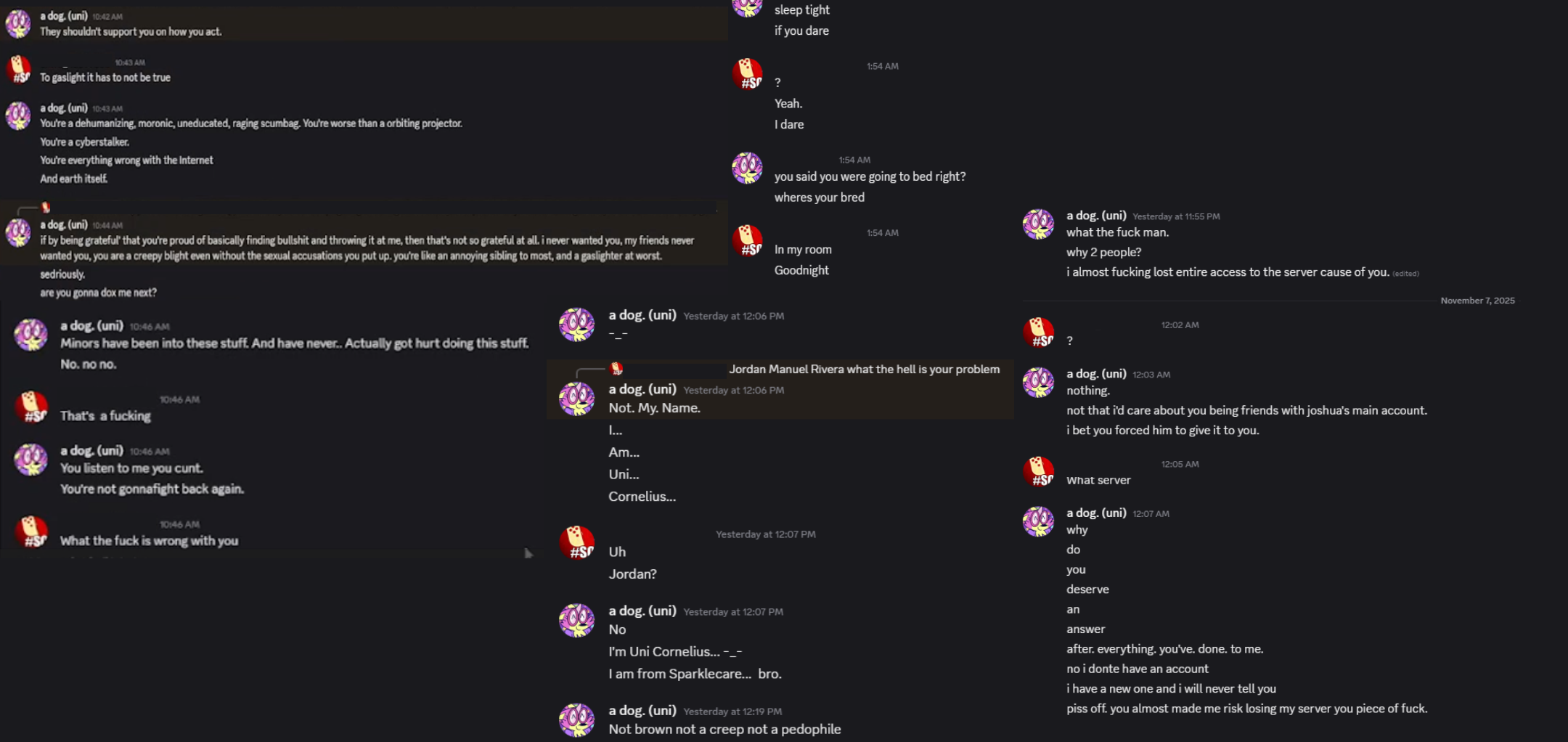Click the "Yesterday at 12:07 PM" timestamp above "Uh"
1568x742 pixels.
[x=765, y=534]
